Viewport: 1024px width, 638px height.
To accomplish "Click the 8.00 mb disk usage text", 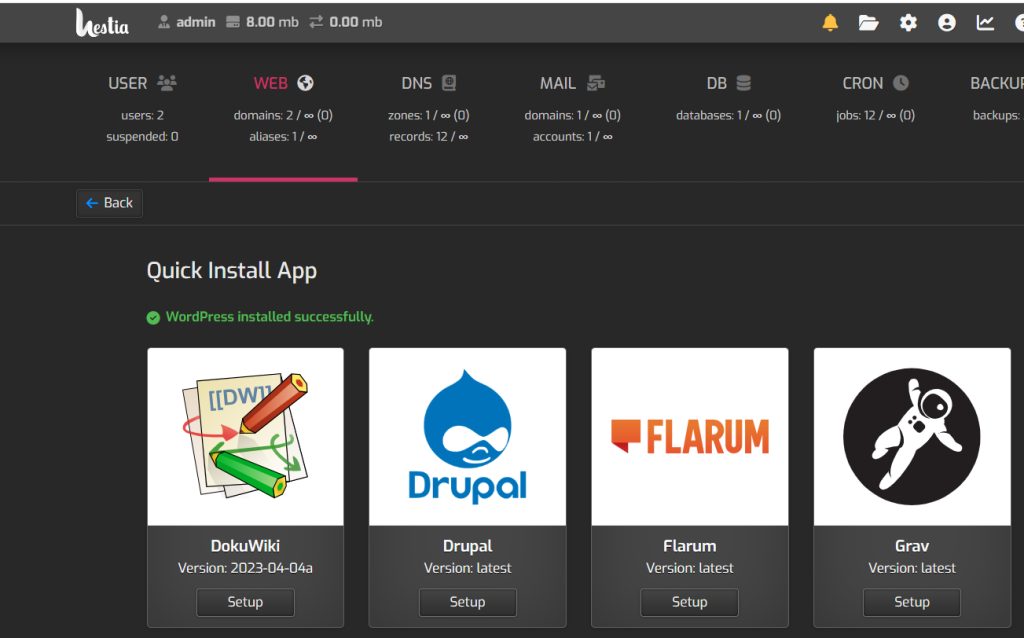I will click(x=272, y=22).
